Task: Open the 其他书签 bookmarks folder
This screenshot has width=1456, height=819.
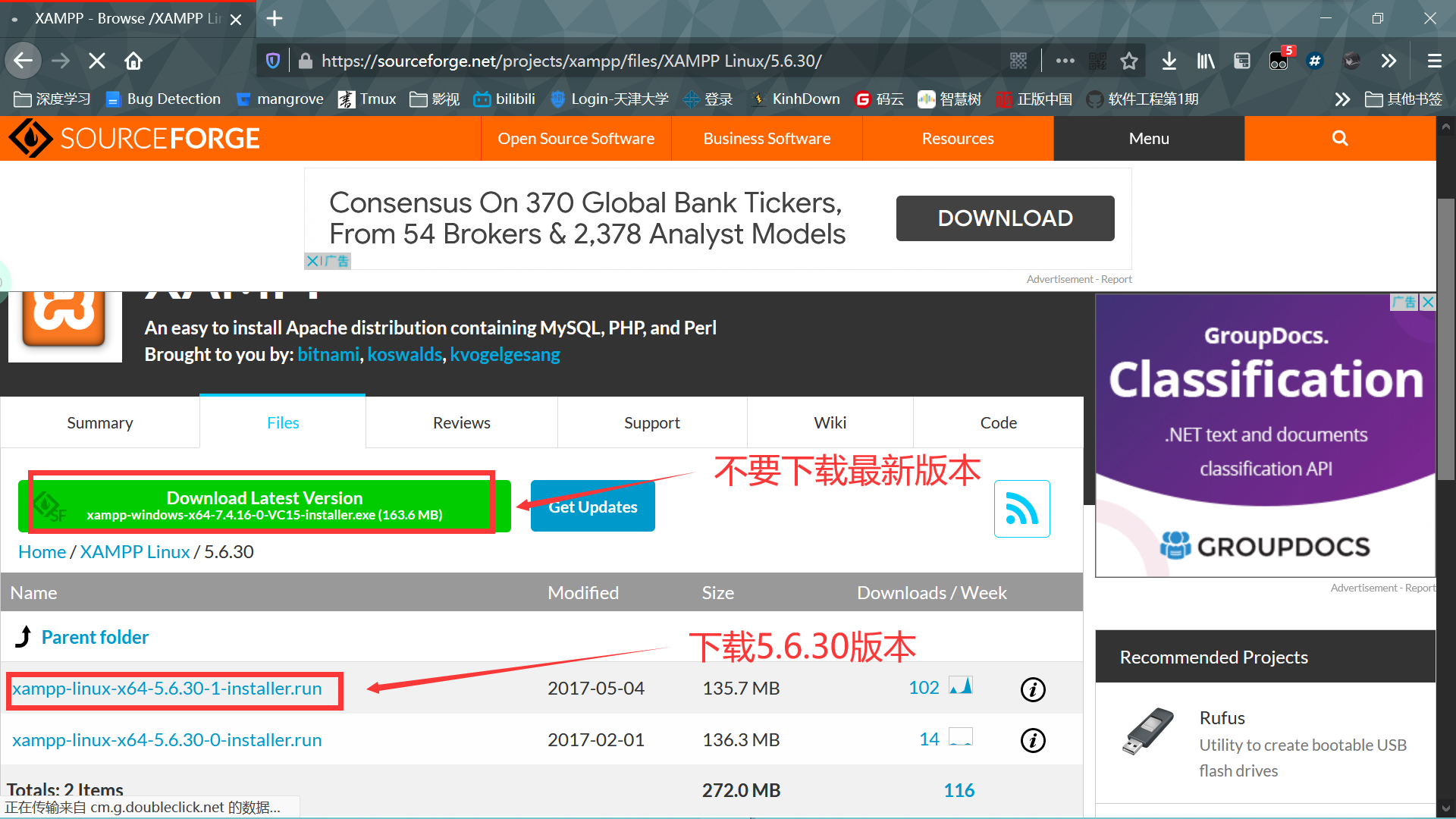Action: [1404, 99]
